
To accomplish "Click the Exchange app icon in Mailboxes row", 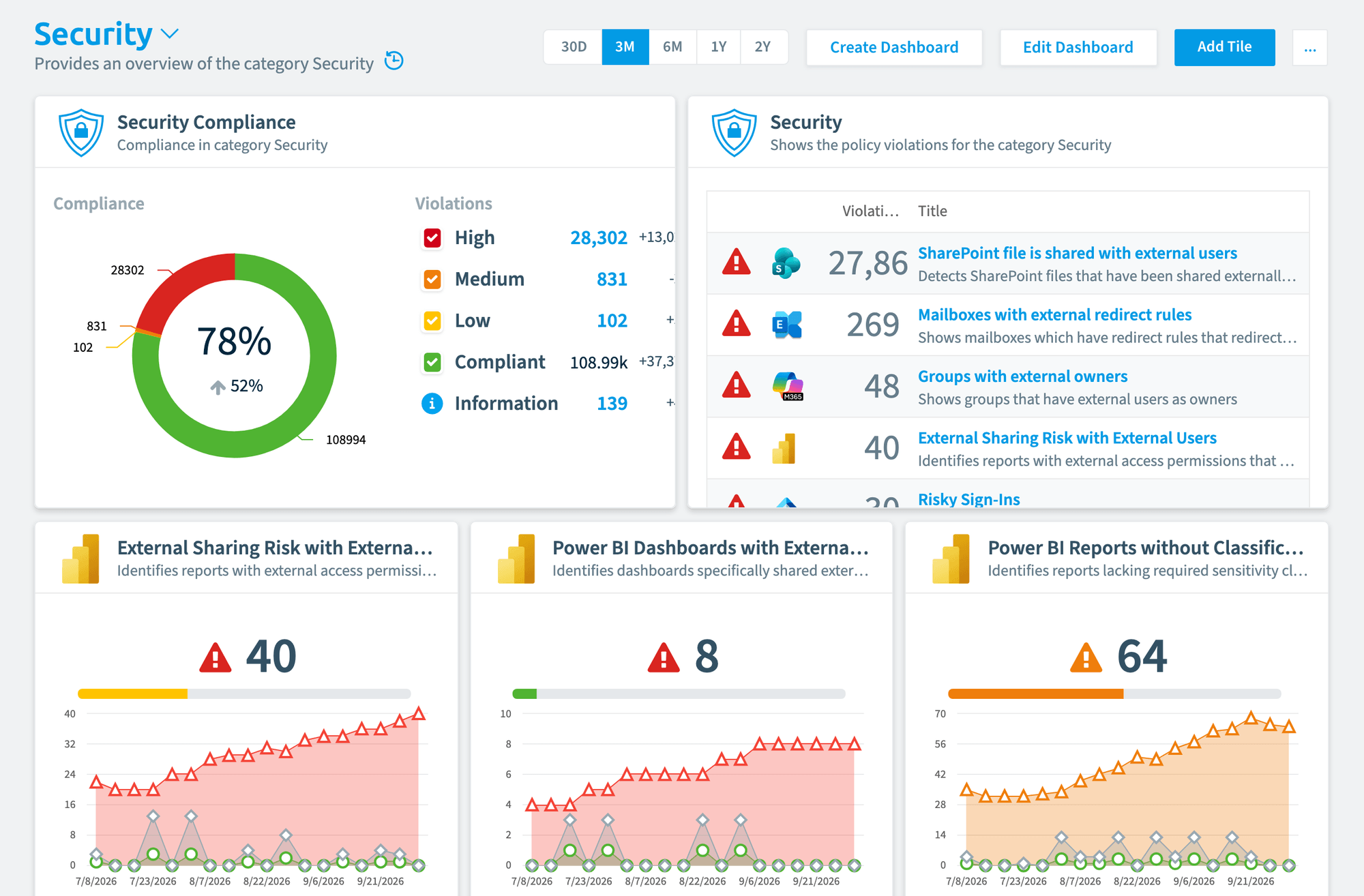I will point(786,325).
